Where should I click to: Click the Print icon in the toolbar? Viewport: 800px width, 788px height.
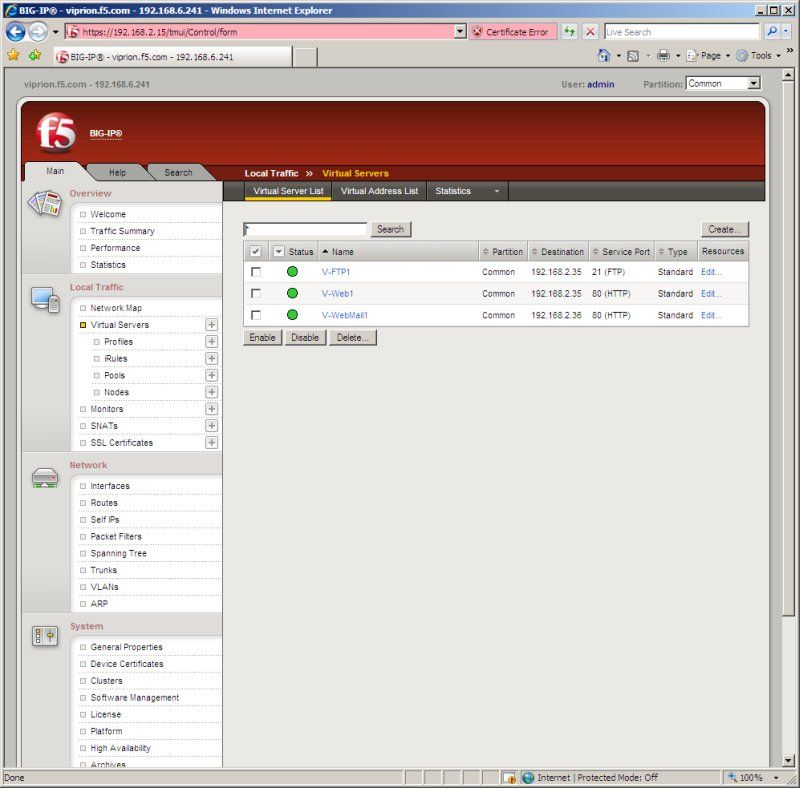(x=663, y=55)
